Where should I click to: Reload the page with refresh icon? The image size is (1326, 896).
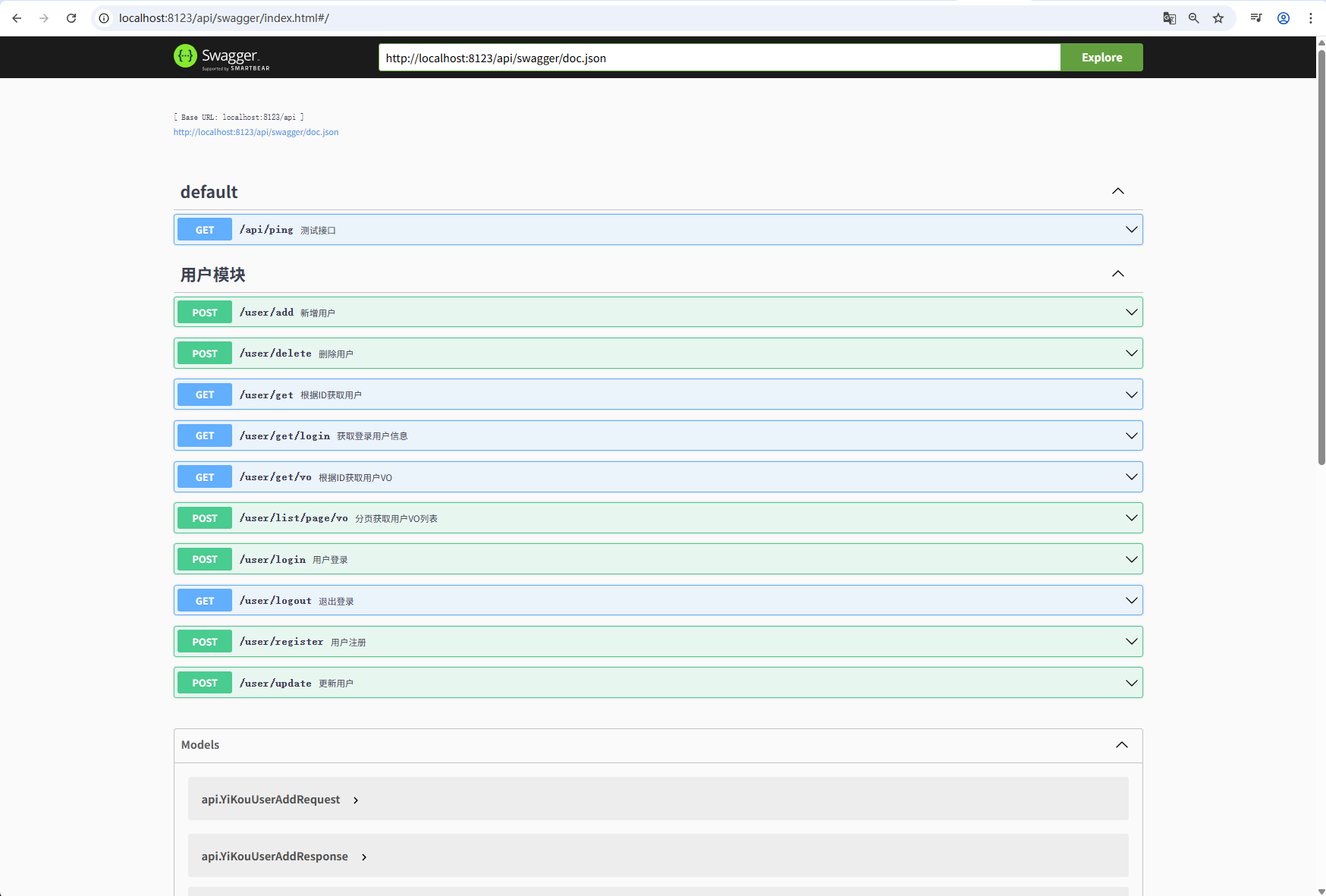pos(71,18)
